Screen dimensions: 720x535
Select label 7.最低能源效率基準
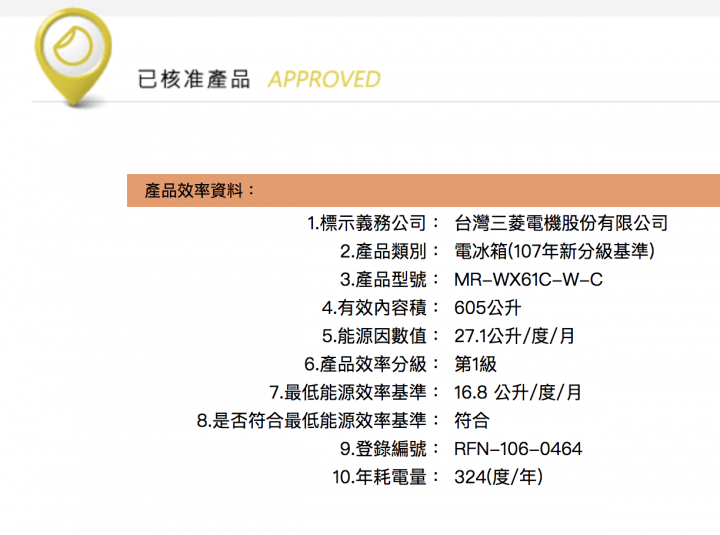pos(354,392)
